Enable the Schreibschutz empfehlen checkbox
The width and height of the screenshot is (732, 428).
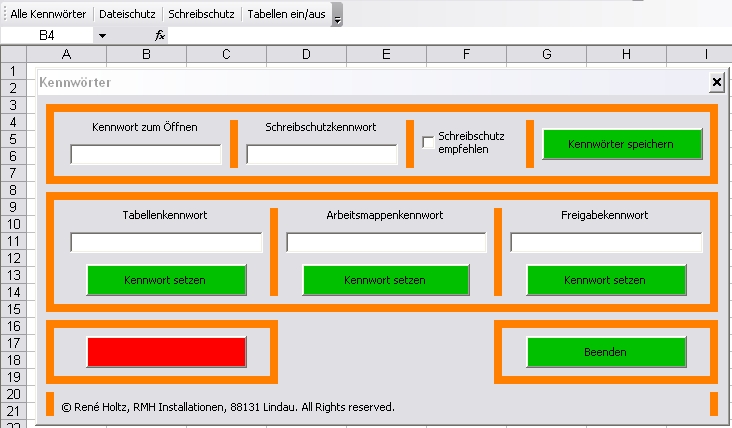click(x=428, y=142)
